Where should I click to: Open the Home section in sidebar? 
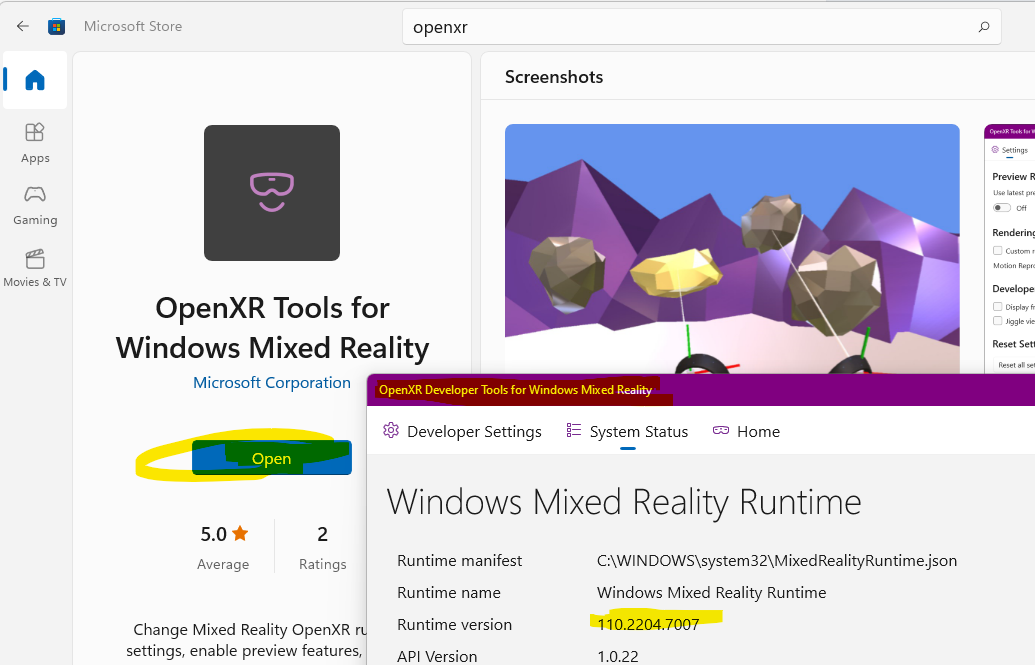click(35, 80)
